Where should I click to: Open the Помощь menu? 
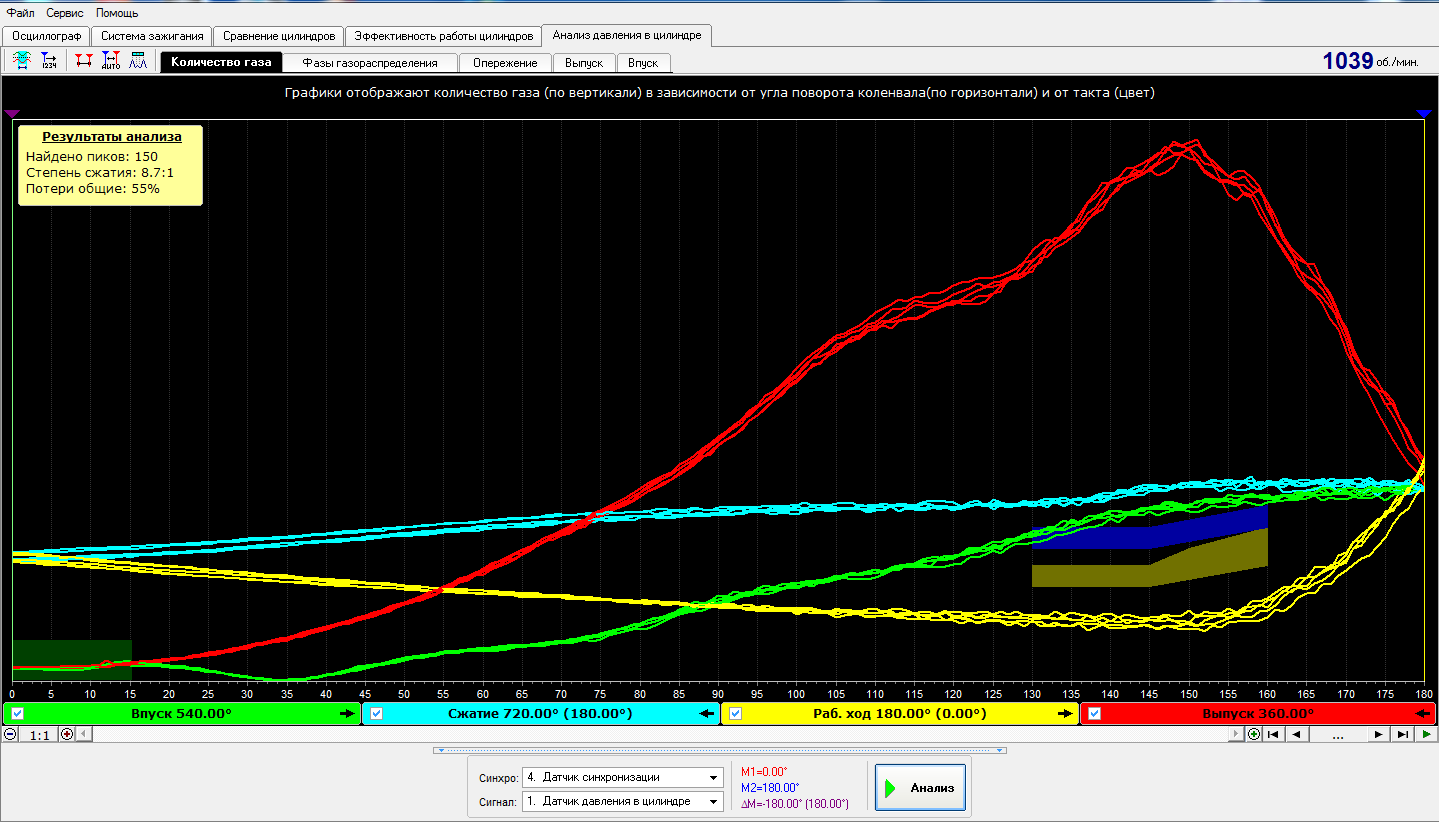click(x=117, y=13)
